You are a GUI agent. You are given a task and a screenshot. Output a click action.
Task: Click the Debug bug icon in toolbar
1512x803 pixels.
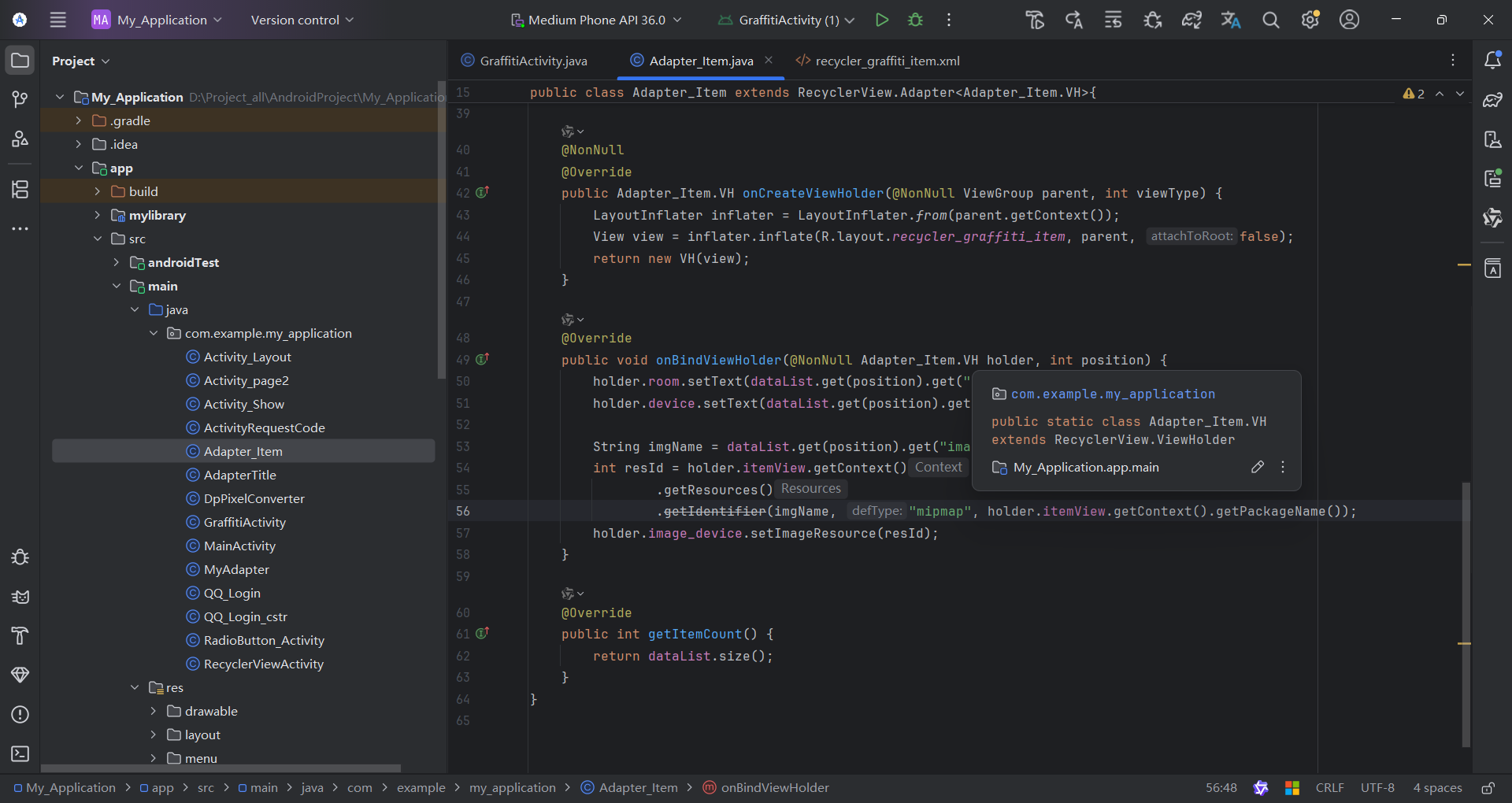[x=915, y=20]
